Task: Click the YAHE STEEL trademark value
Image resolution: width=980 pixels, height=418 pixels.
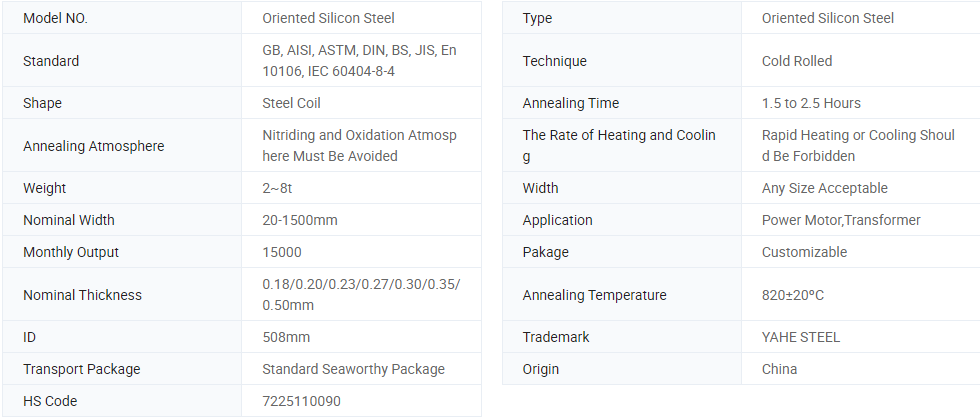Action: [x=801, y=337]
